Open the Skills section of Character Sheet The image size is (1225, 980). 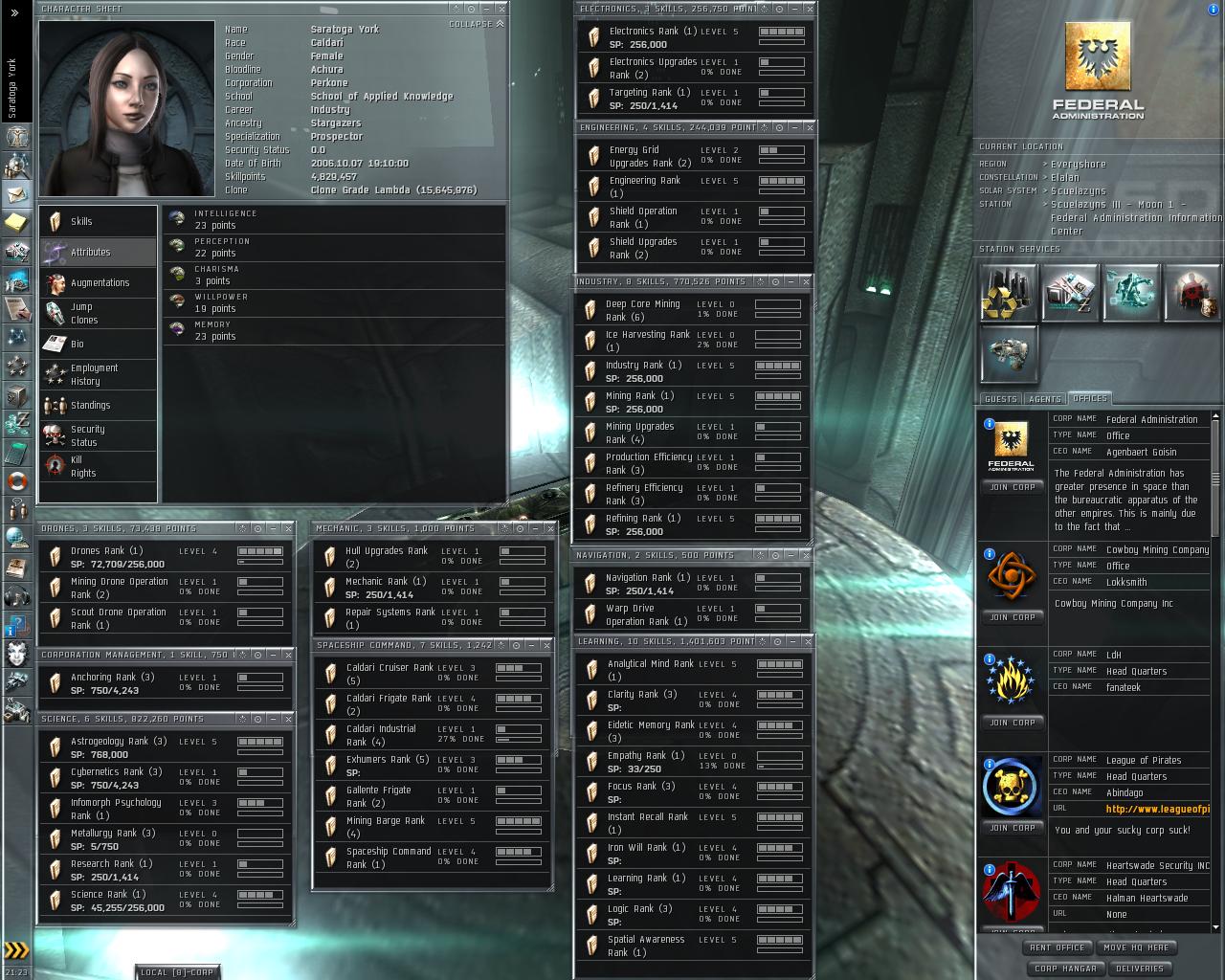tap(98, 221)
